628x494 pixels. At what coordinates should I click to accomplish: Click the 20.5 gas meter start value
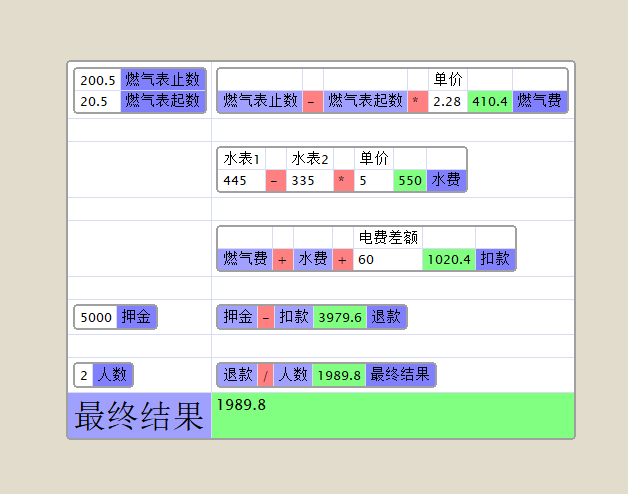98,101
